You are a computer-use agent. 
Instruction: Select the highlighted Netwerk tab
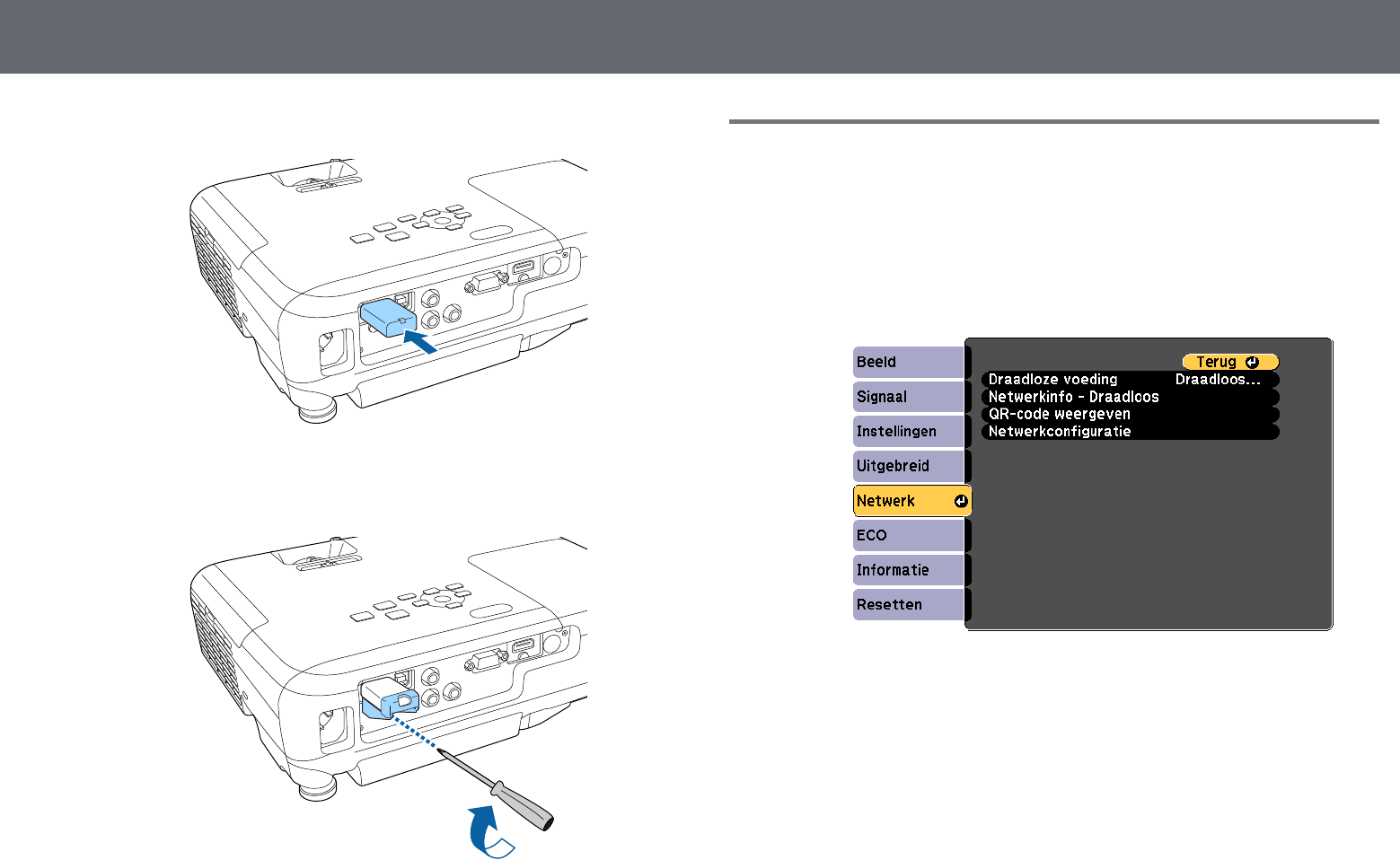tap(912, 501)
